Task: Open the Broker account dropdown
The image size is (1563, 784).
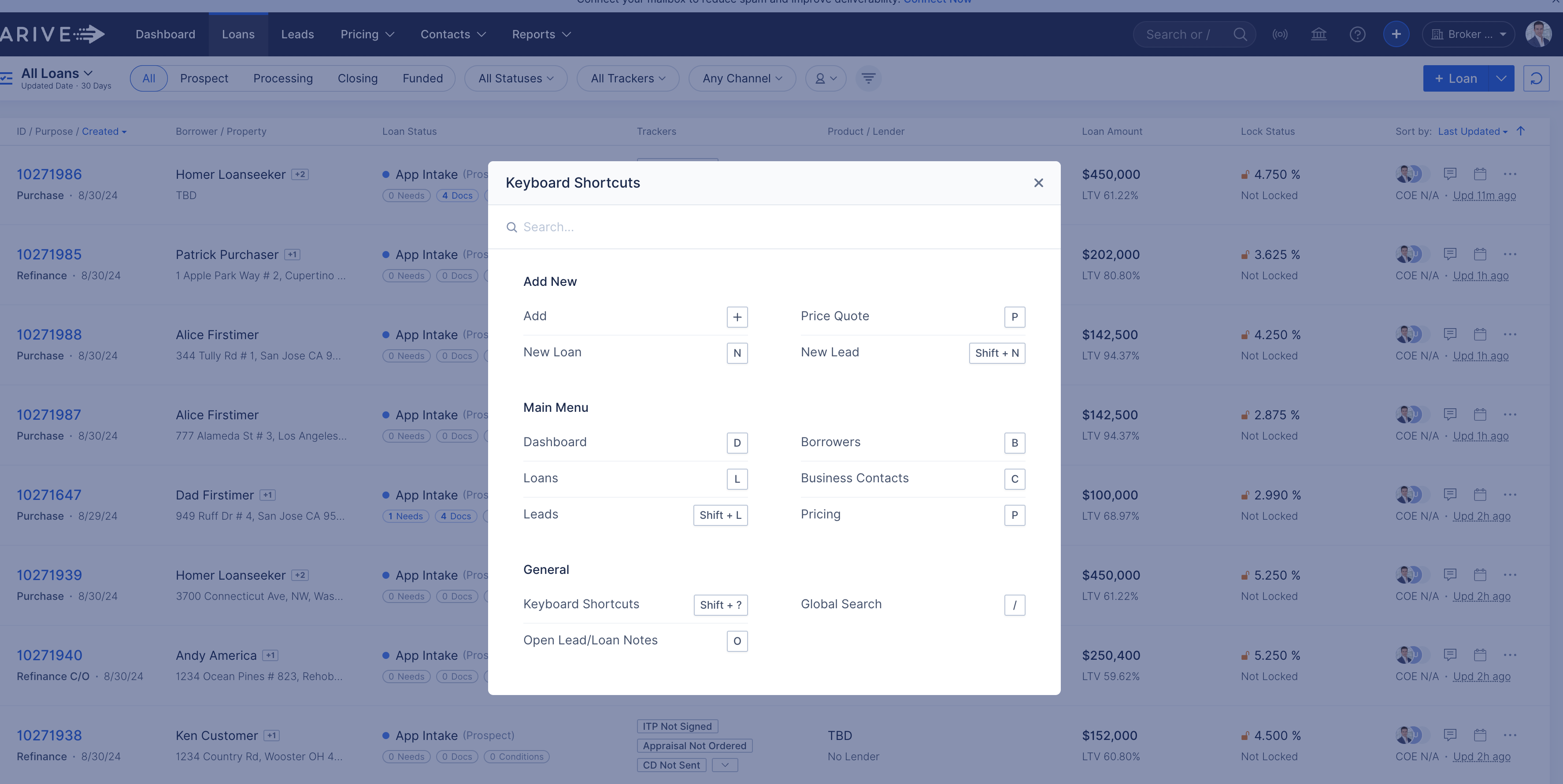Action: pyautogui.click(x=1468, y=35)
